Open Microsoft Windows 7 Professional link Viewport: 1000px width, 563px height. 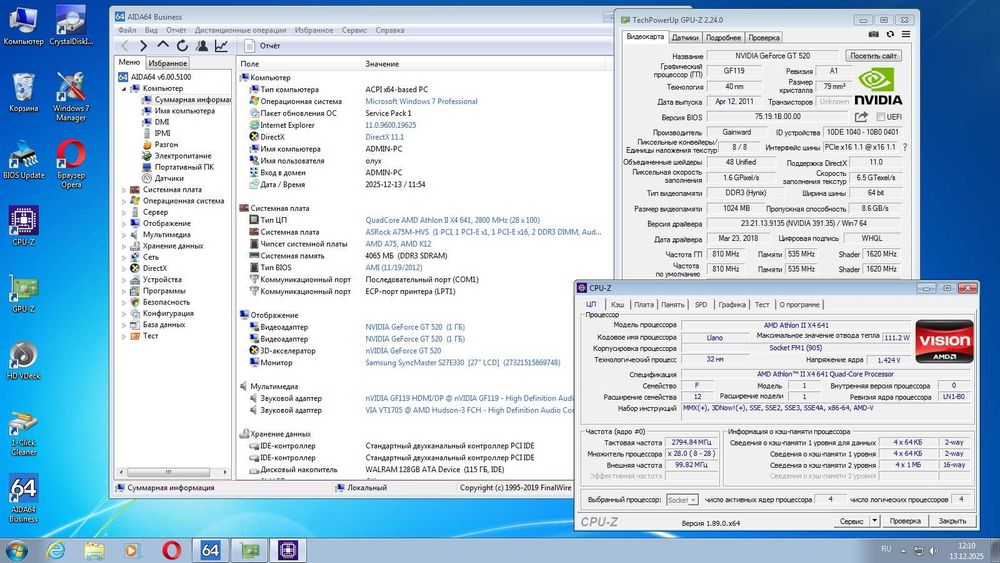pyautogui.click(x=421, y=101)
